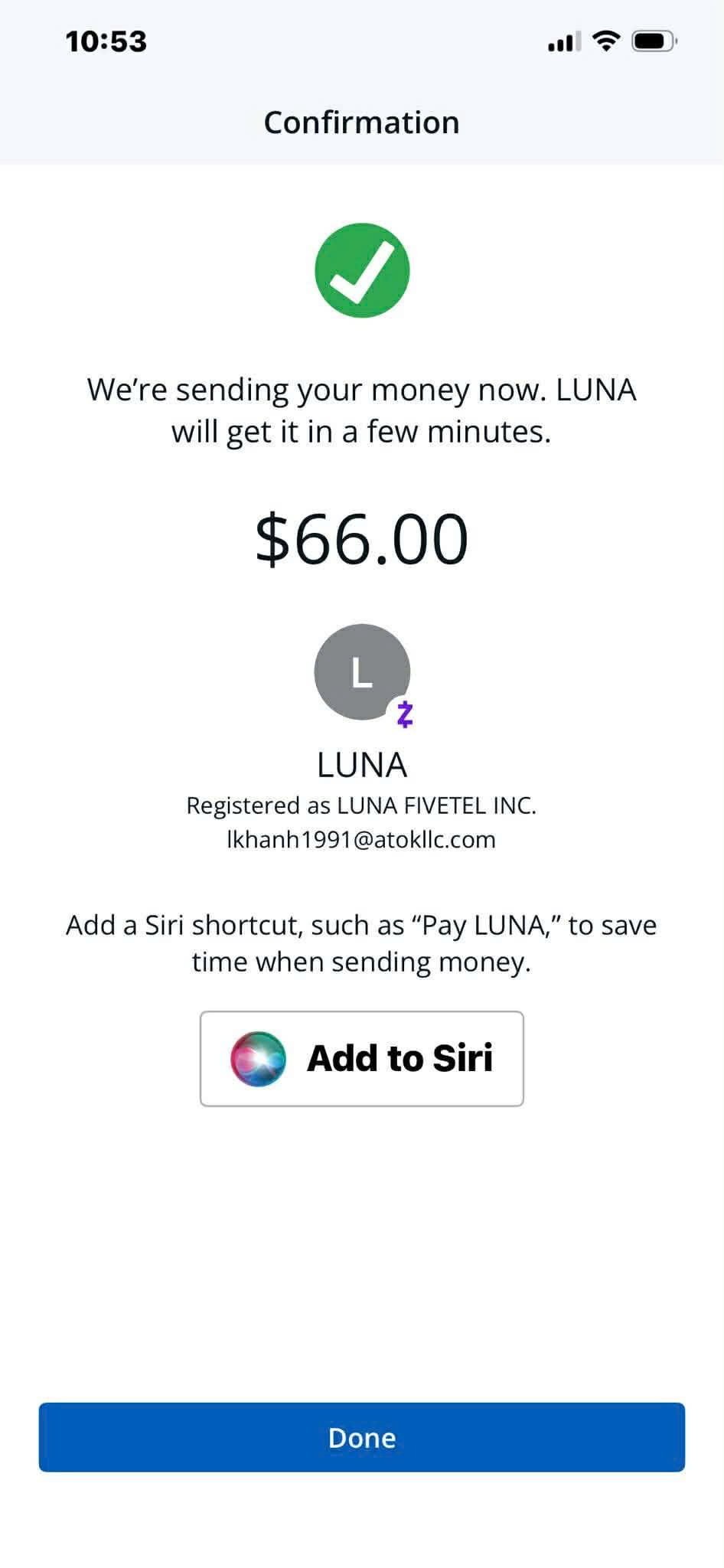Tap the $66.00 amount text
The image size is (724, 1568).
coord(362,539)
